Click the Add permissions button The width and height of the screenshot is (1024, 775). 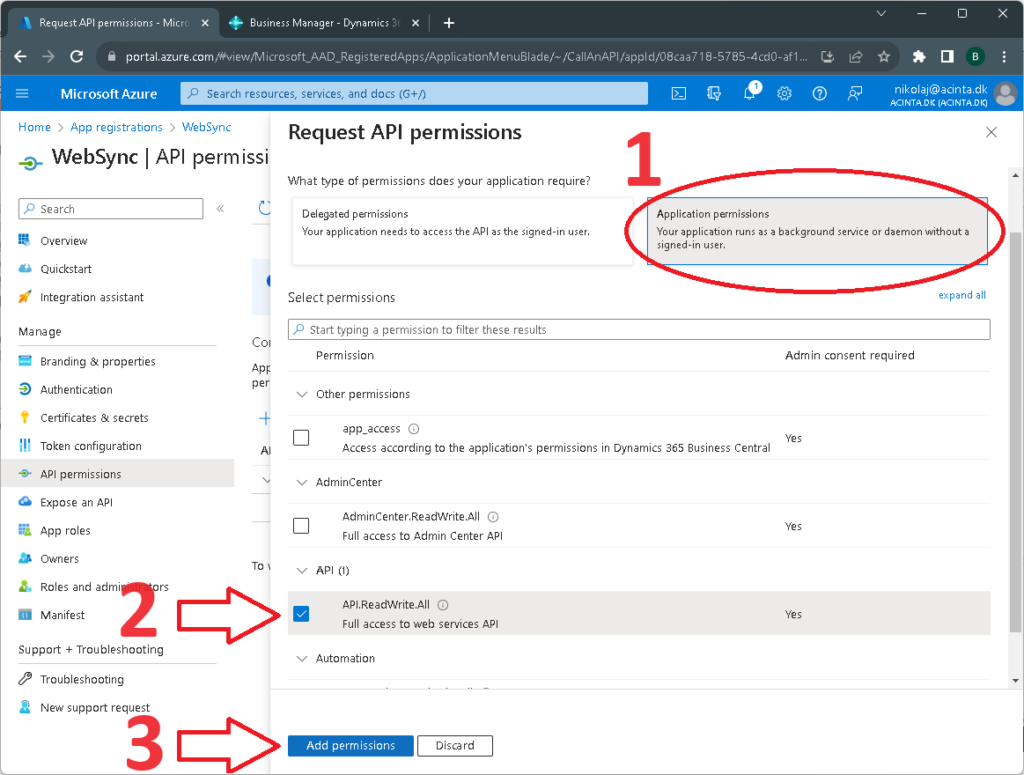click(350, 745)
